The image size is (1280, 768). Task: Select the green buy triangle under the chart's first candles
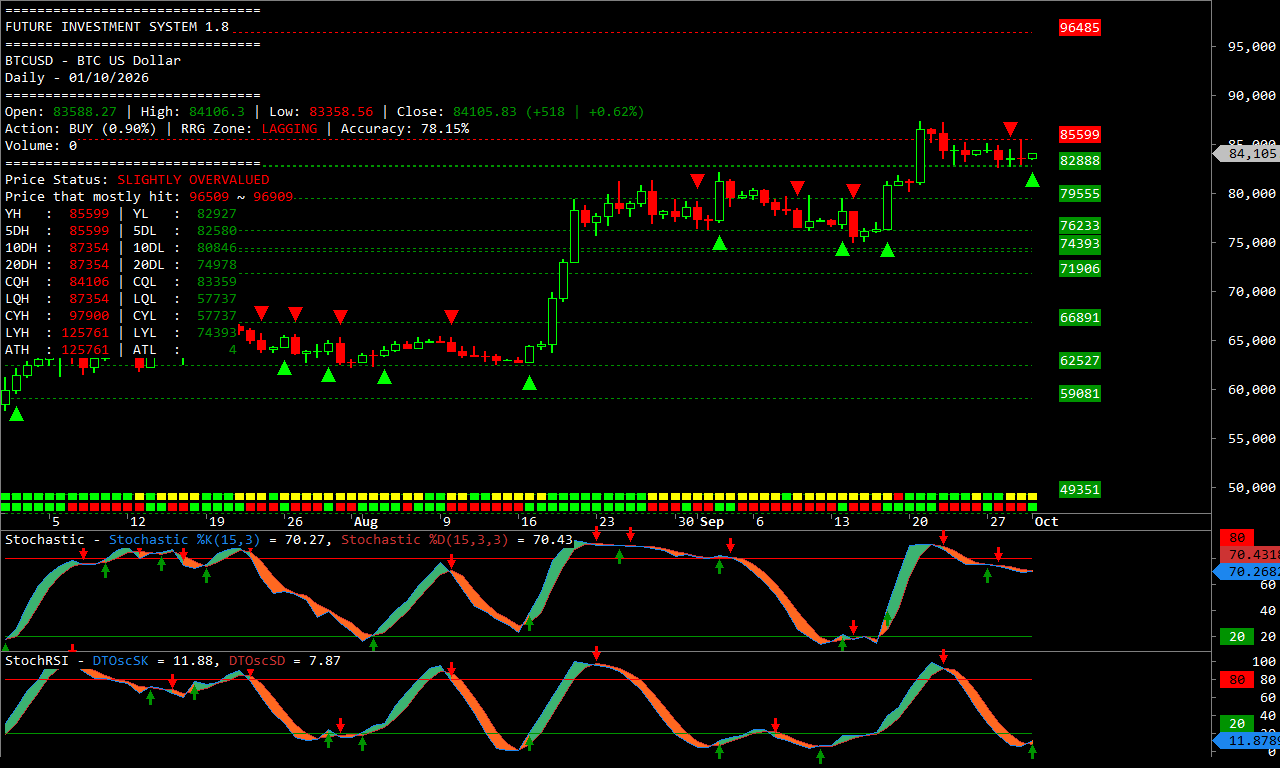tap(16, 413)
